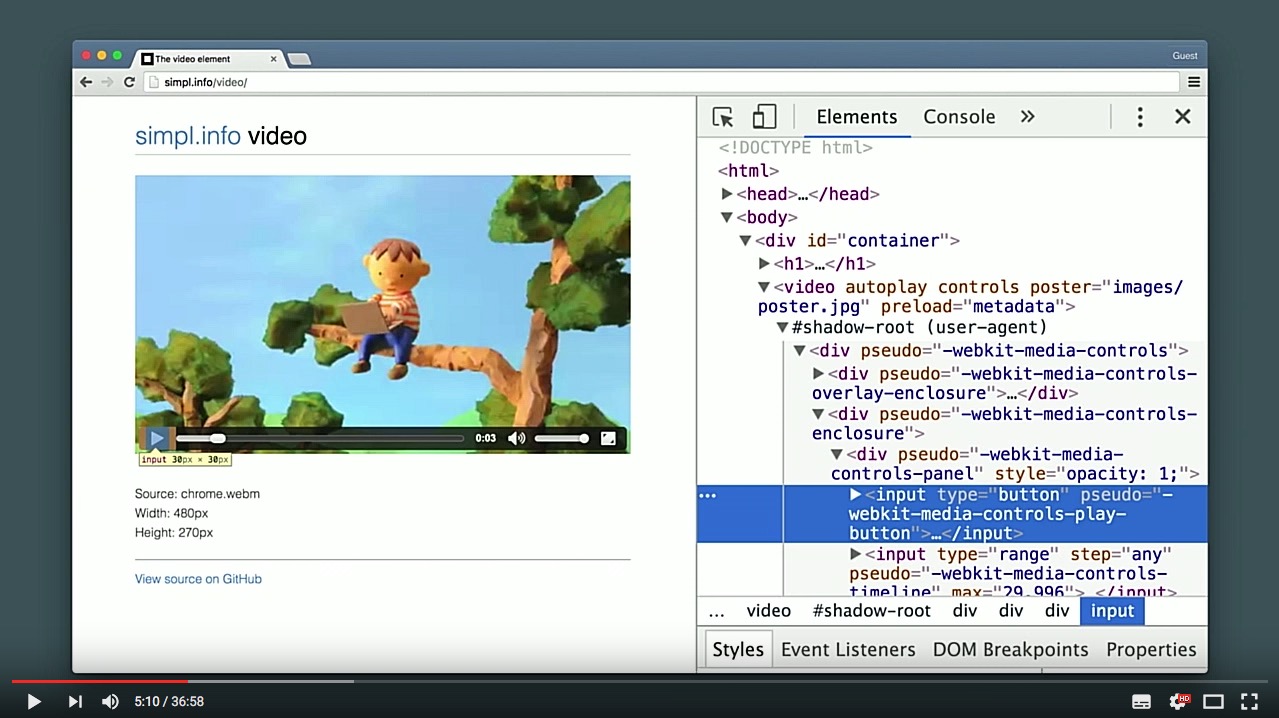This screenshot has height=718, width=1279.
Task: Close the "The video element" tab
Action: pyautogui.click(x=273, y=59)
